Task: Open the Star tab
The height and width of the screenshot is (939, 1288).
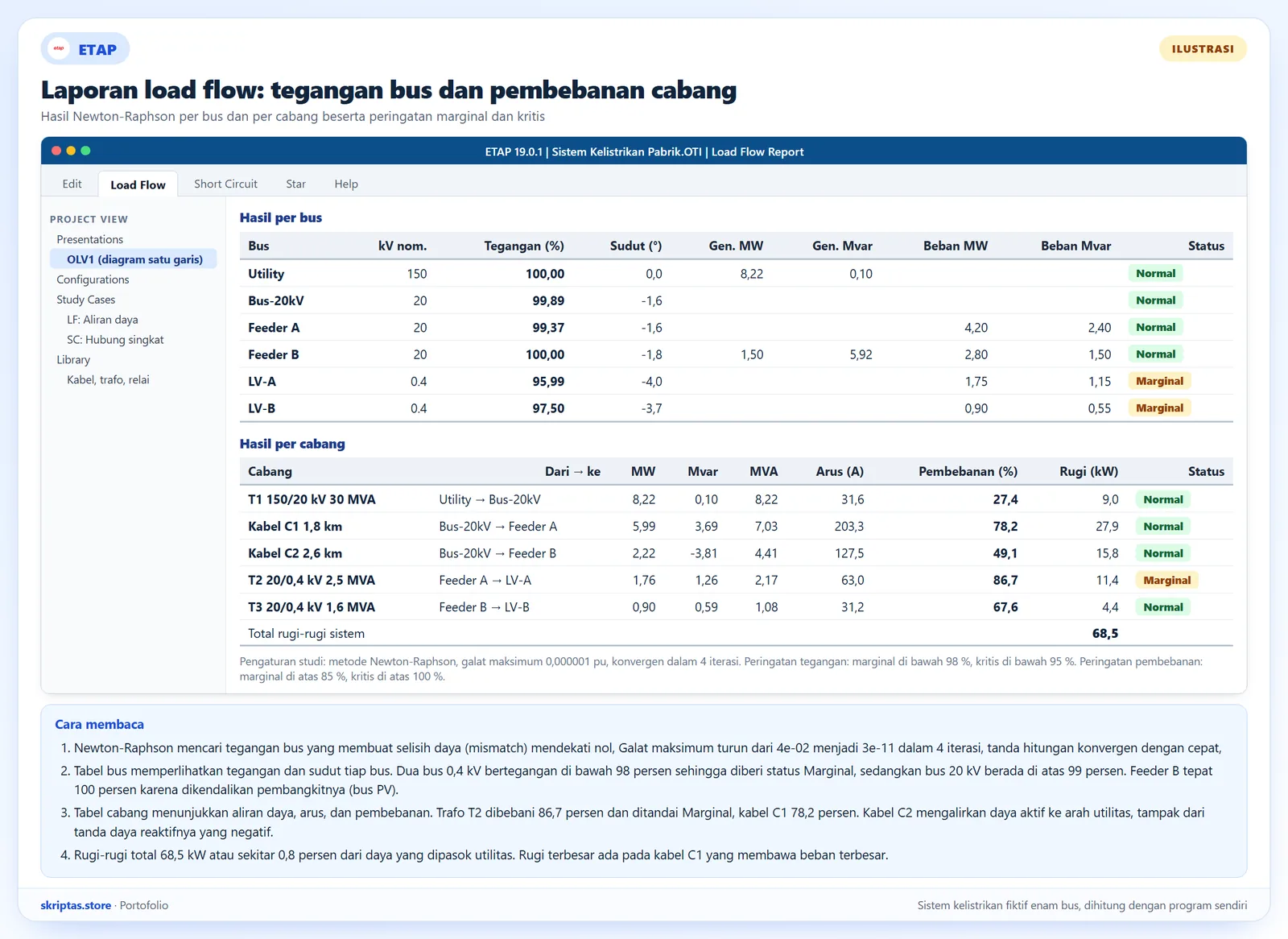Action: (295, 184)
